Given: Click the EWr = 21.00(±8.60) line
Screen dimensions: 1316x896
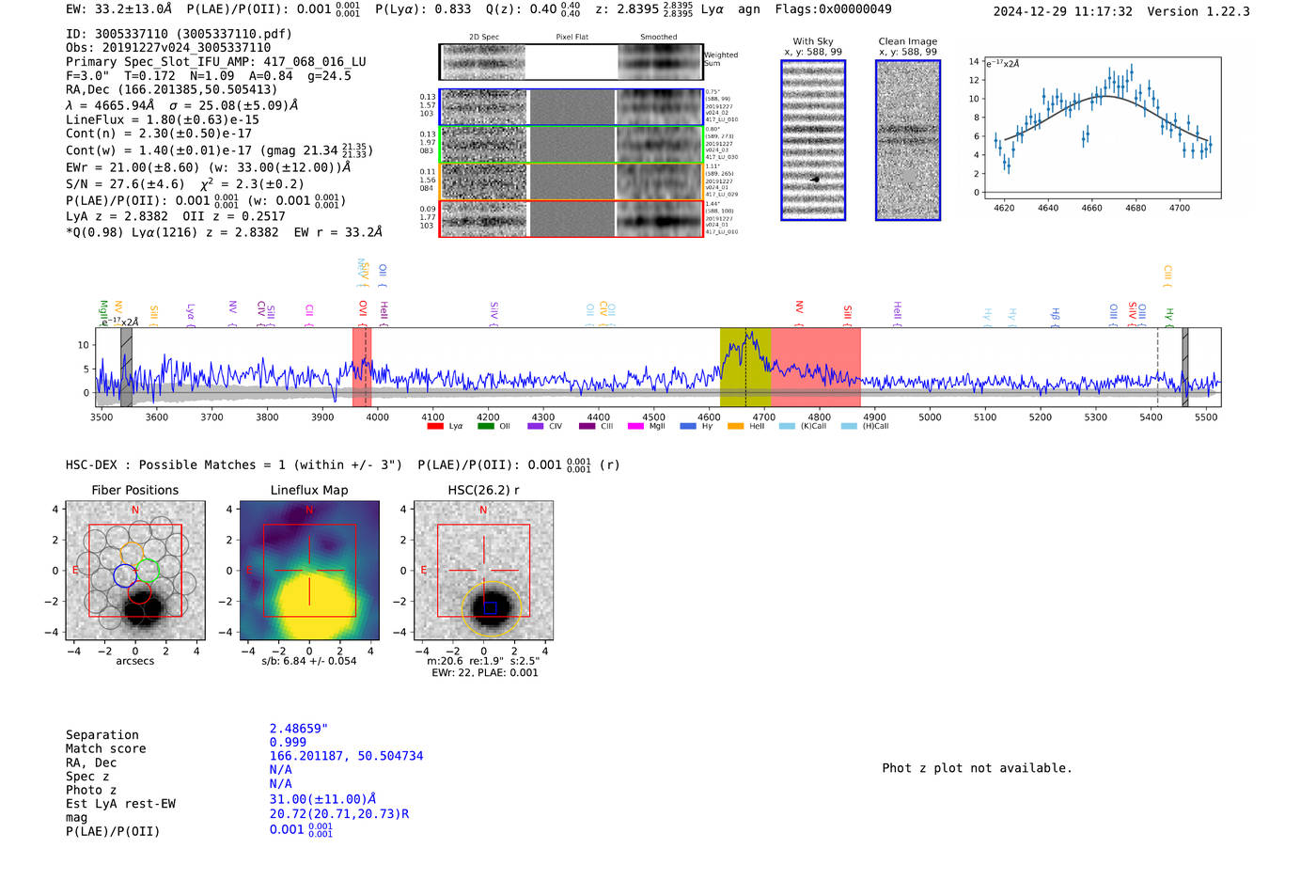Looking at the screenshot, I should click(209, 167).
